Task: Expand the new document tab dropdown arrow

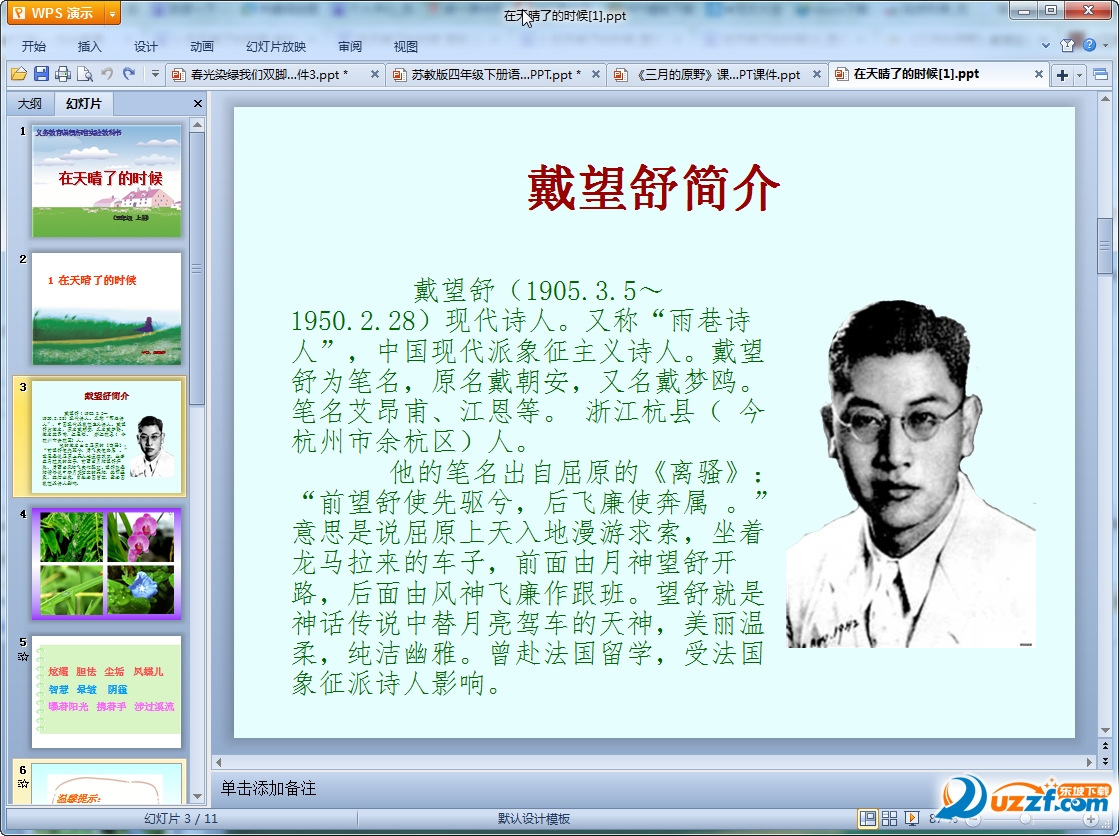Action: (x=1079, y=75)
